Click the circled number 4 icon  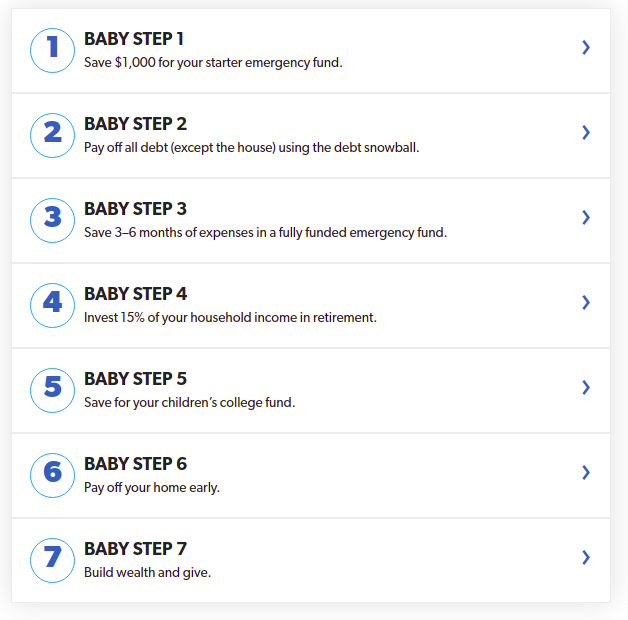52,305
